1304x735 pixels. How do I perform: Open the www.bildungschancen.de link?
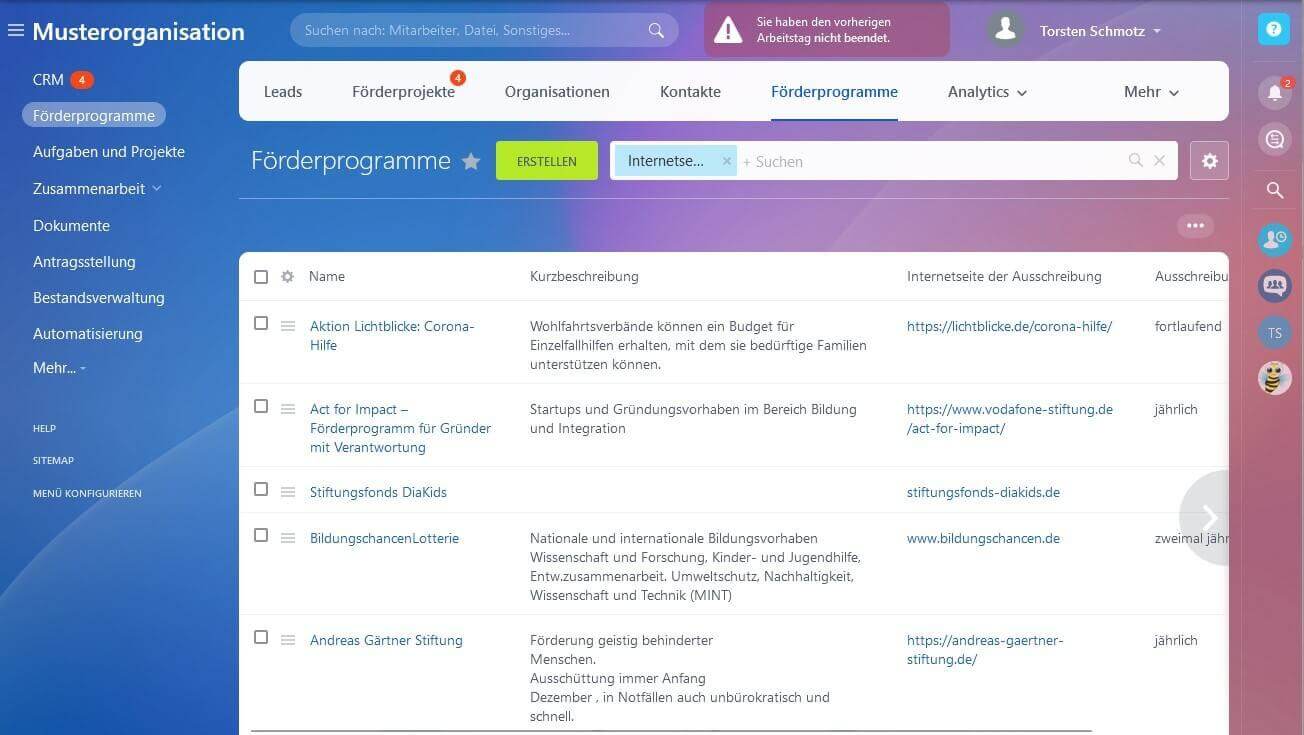(x=983, y=538)
